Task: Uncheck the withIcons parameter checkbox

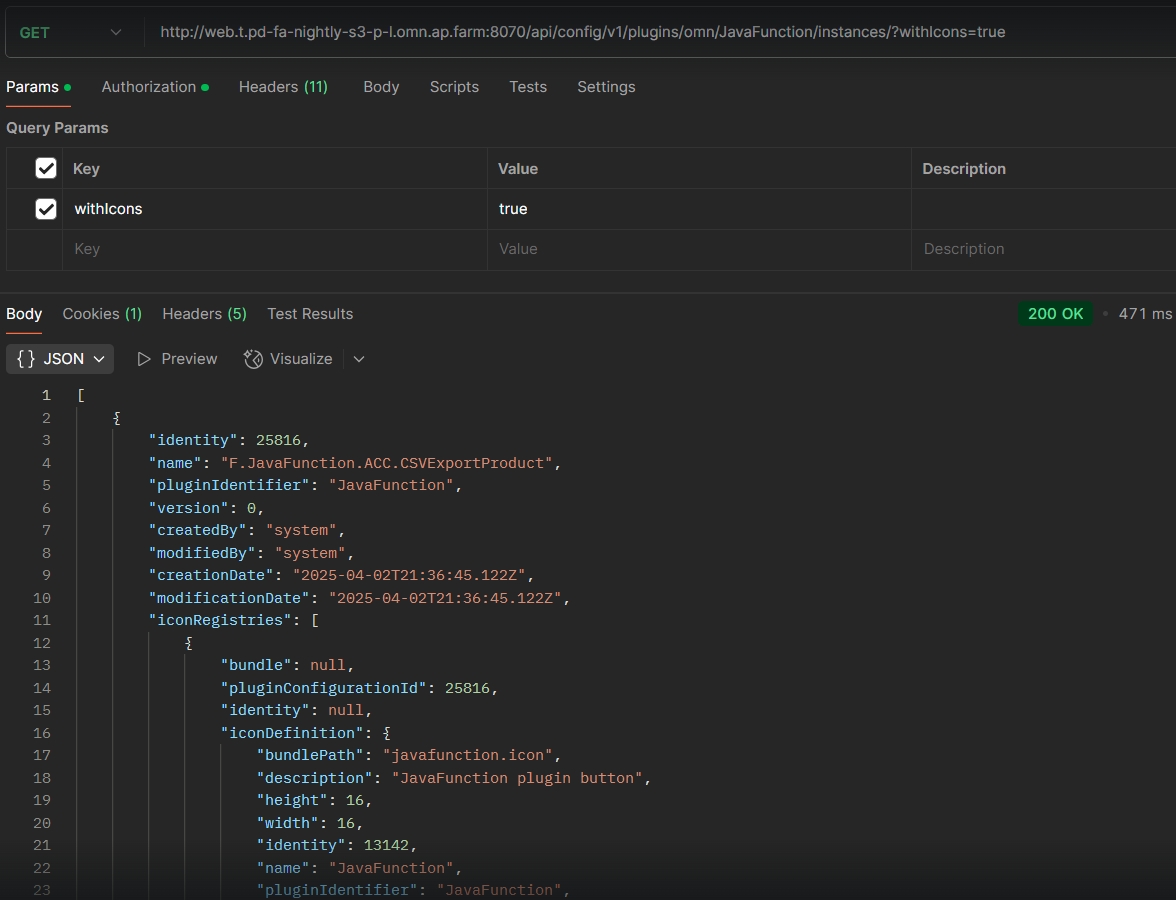Action: [46, 209]
